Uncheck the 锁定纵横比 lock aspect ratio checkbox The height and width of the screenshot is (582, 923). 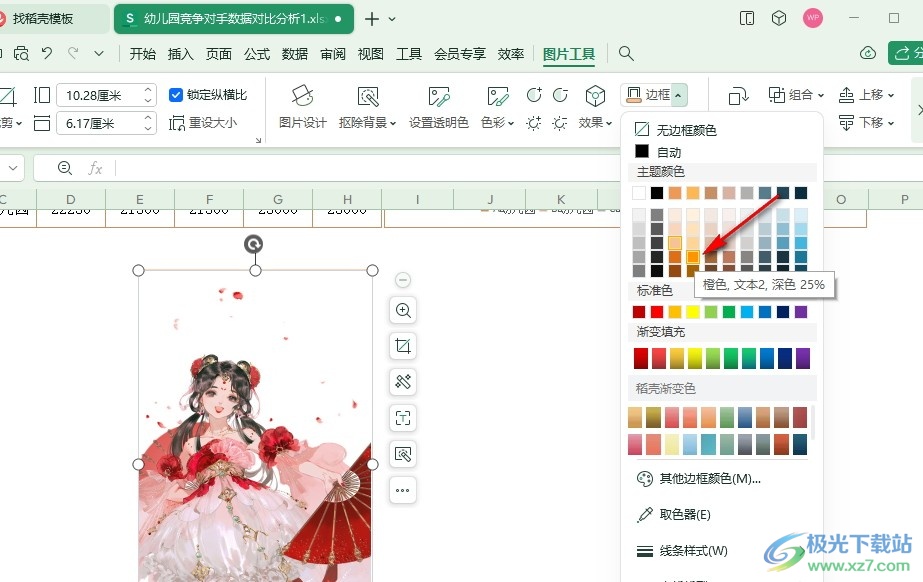tap(175, 95)
